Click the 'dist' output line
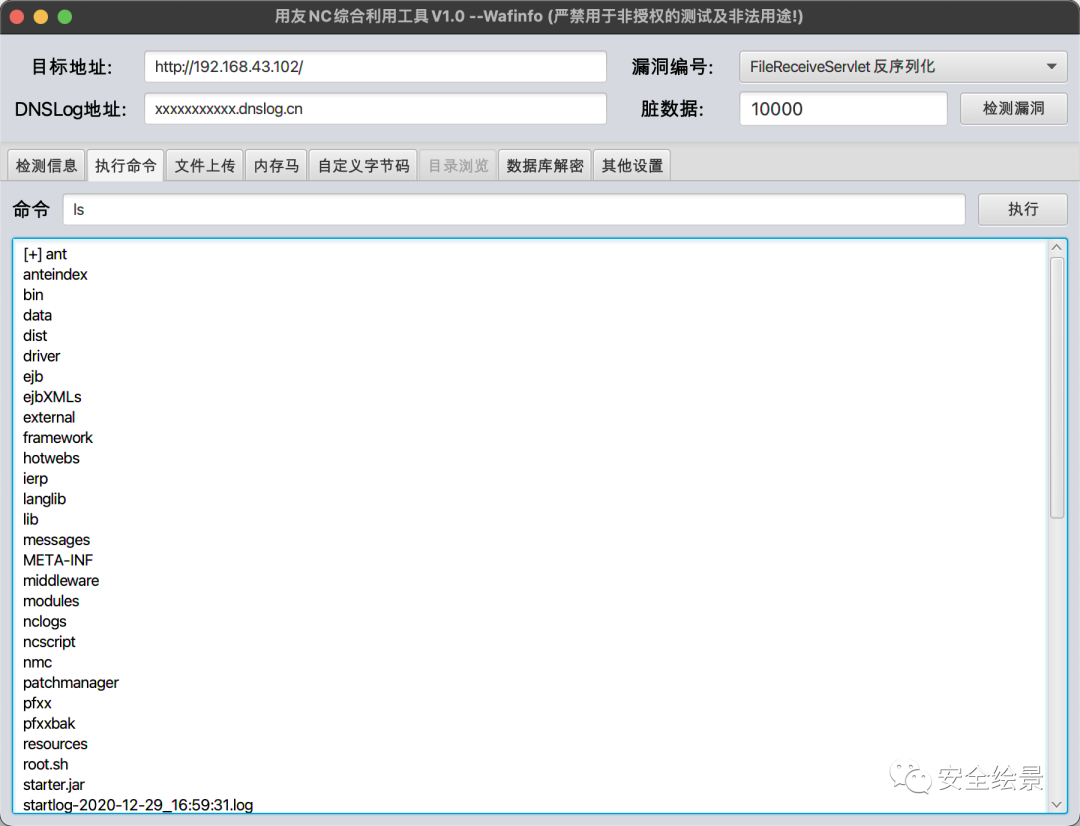 [x=35, y=335]
